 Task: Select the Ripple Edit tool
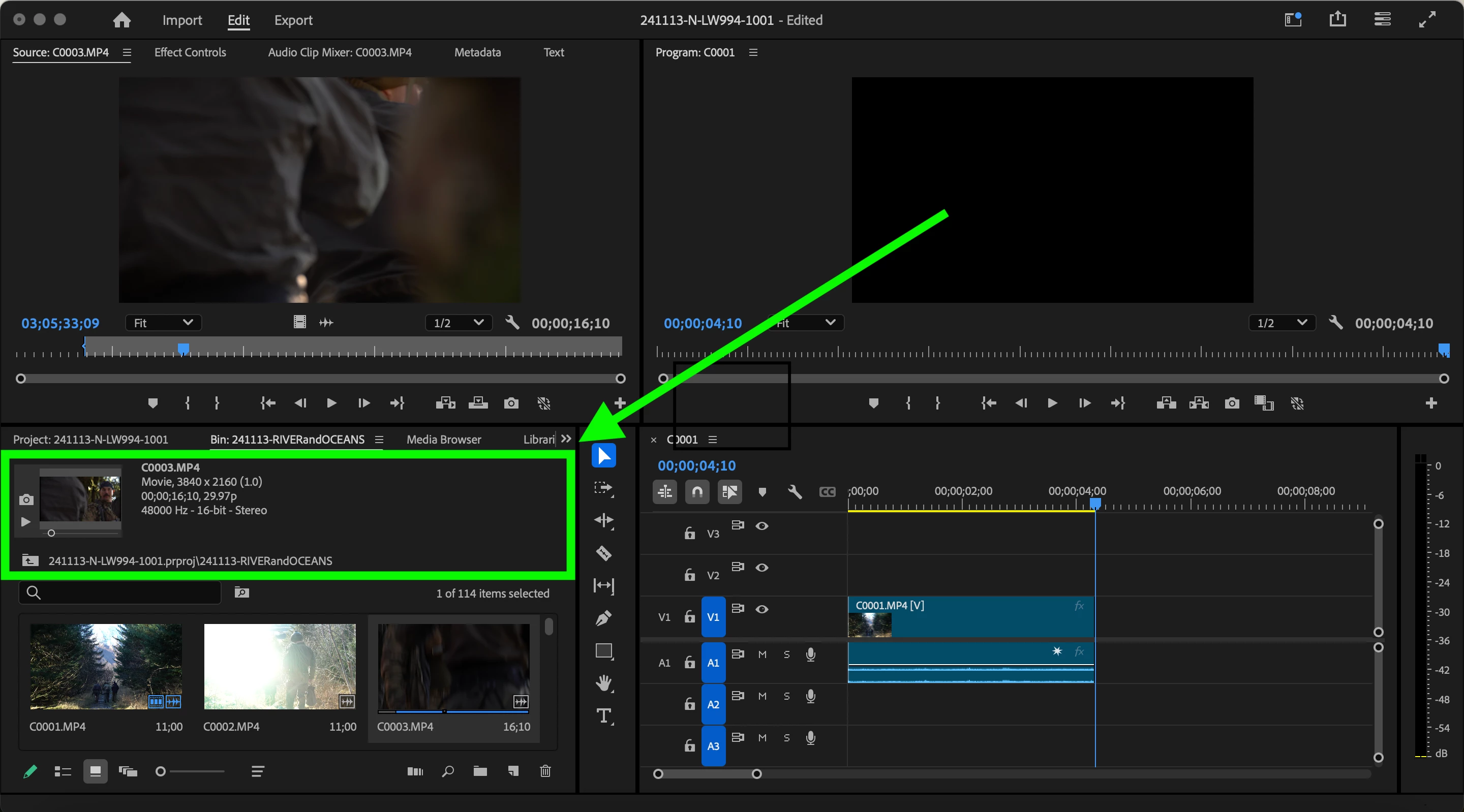tap(603, 520)
